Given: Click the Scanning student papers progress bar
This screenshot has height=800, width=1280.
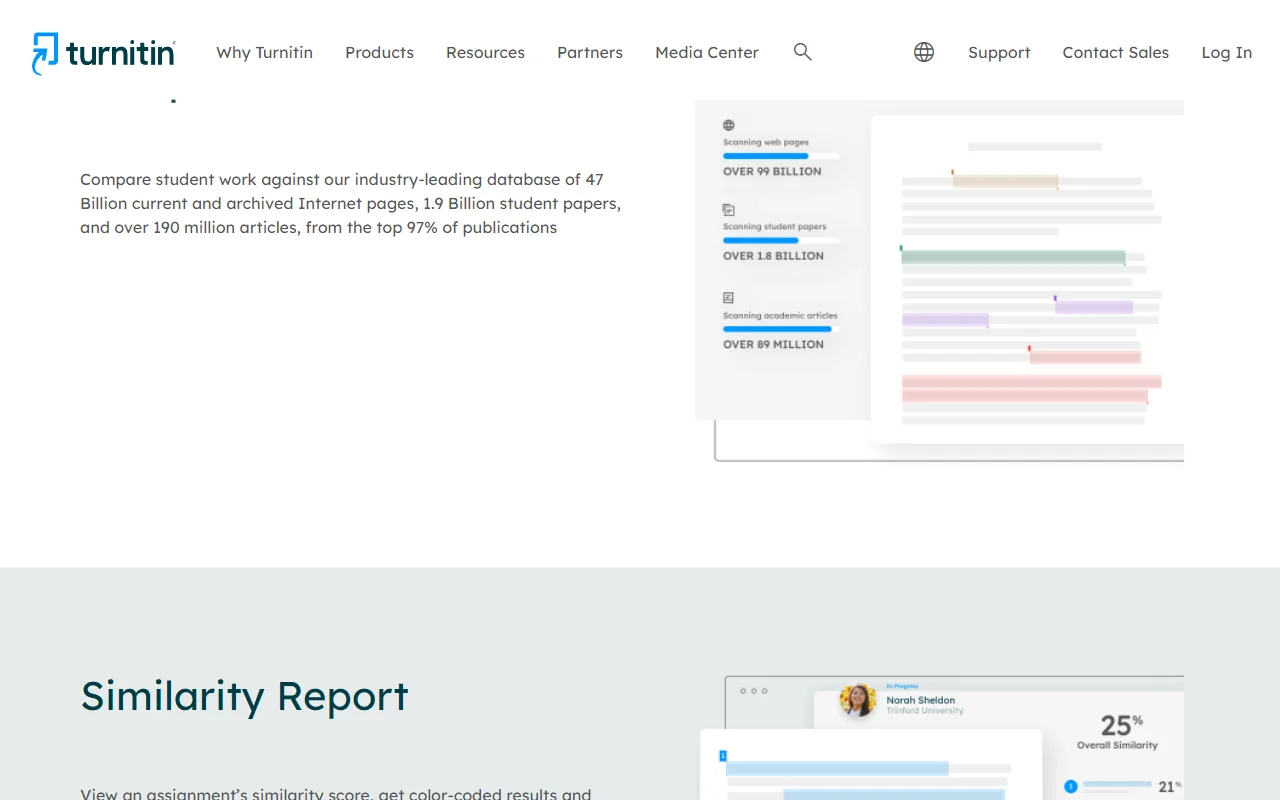Looking at the screenshot, I should [781, 240].
